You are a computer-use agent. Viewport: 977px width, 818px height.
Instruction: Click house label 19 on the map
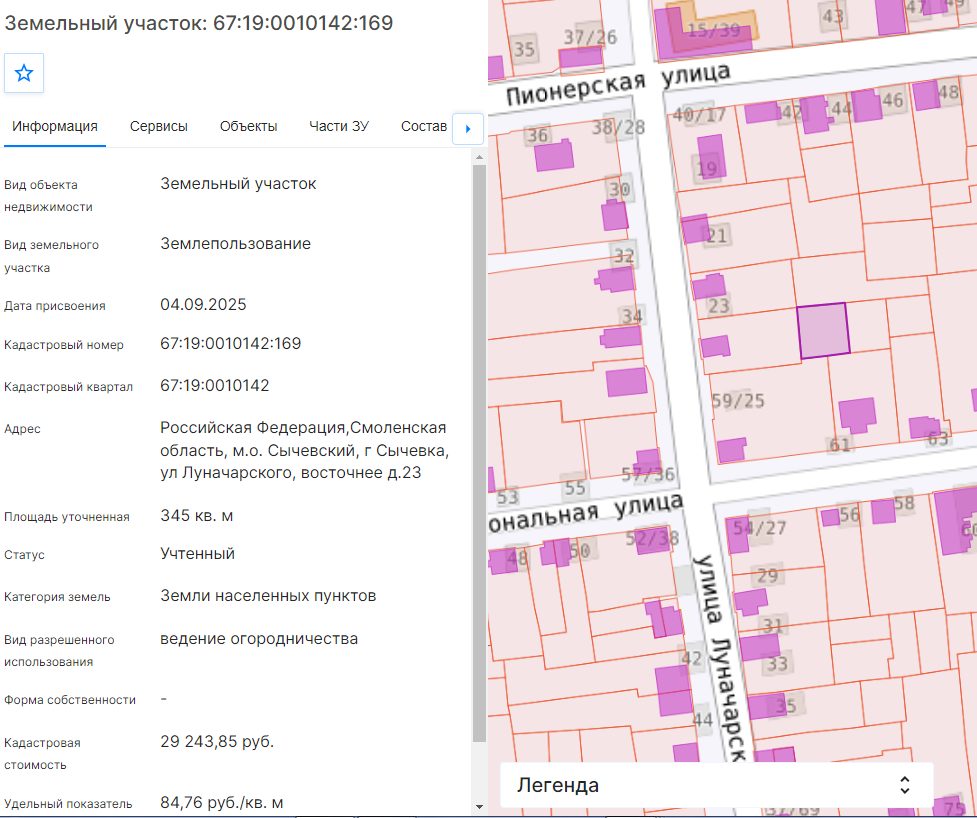pos(707,168)
